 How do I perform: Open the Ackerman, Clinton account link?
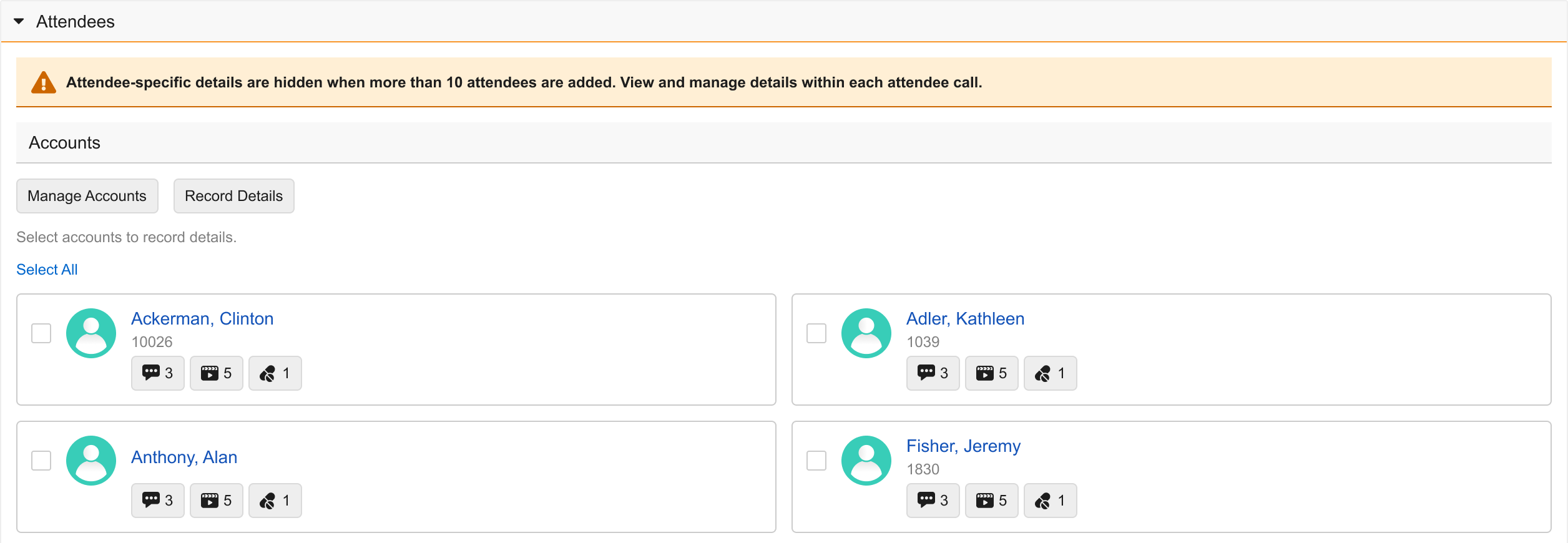tap(202, 319)
